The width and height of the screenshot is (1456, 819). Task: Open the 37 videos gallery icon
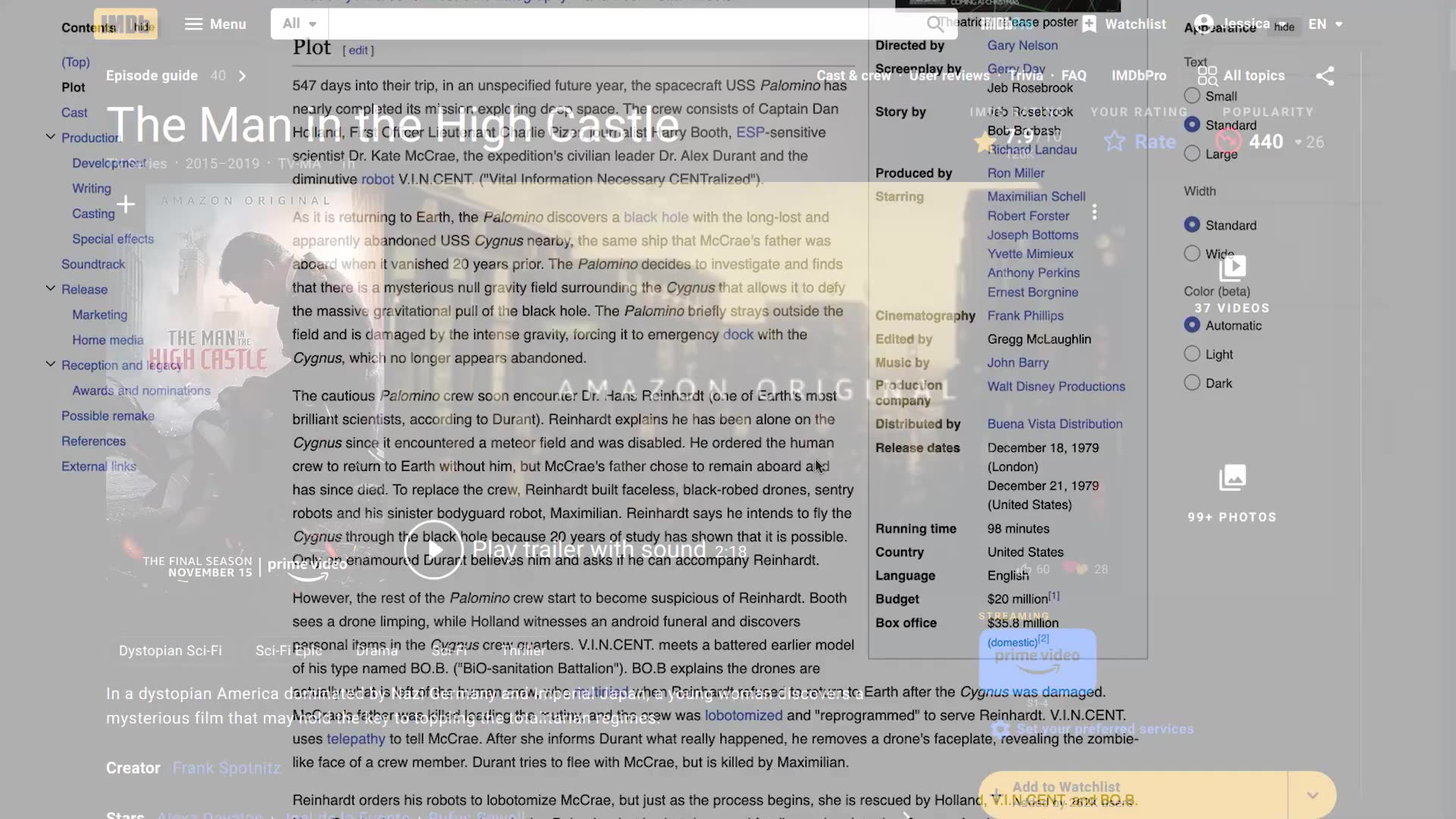click(x=1232, y=267)
